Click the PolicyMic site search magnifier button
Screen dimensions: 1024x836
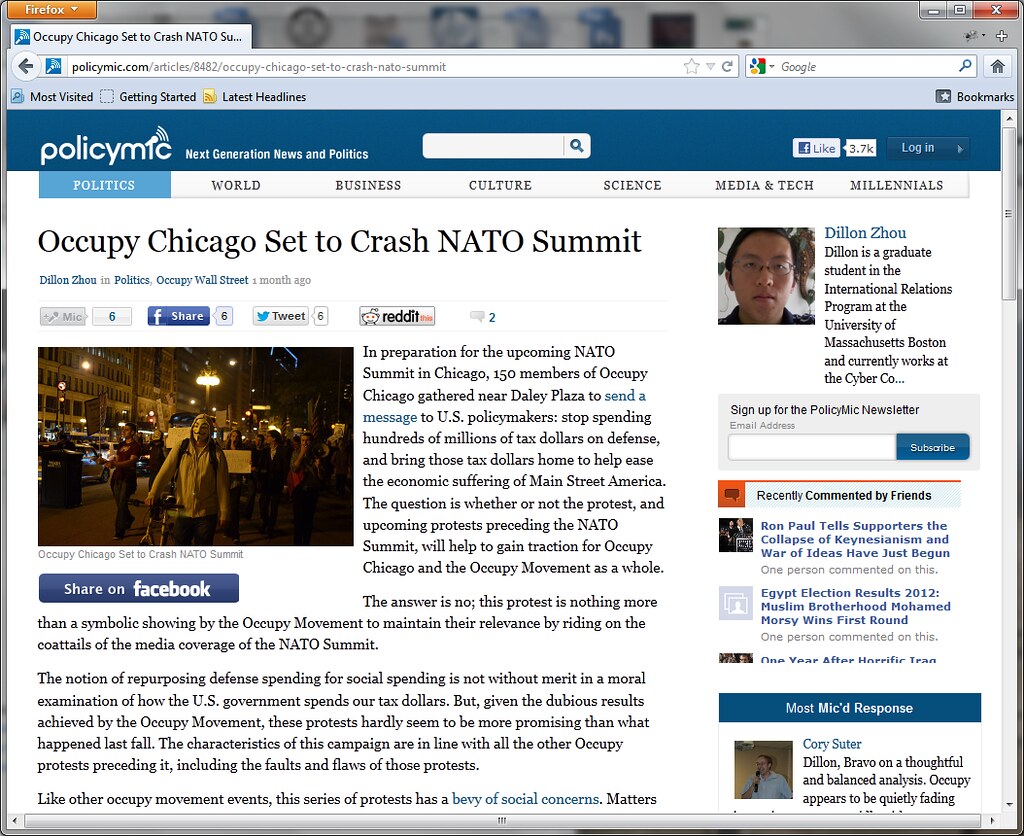click(577, 146)
